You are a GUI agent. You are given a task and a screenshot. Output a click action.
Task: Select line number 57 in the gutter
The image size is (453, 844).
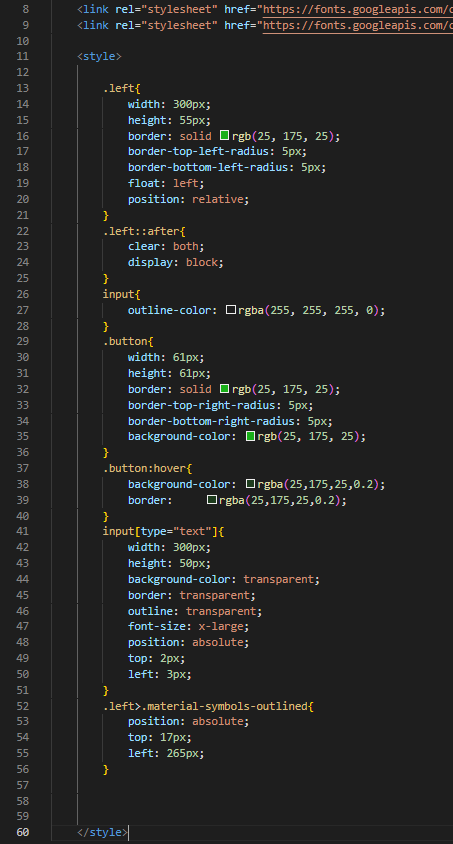[23, 785]
